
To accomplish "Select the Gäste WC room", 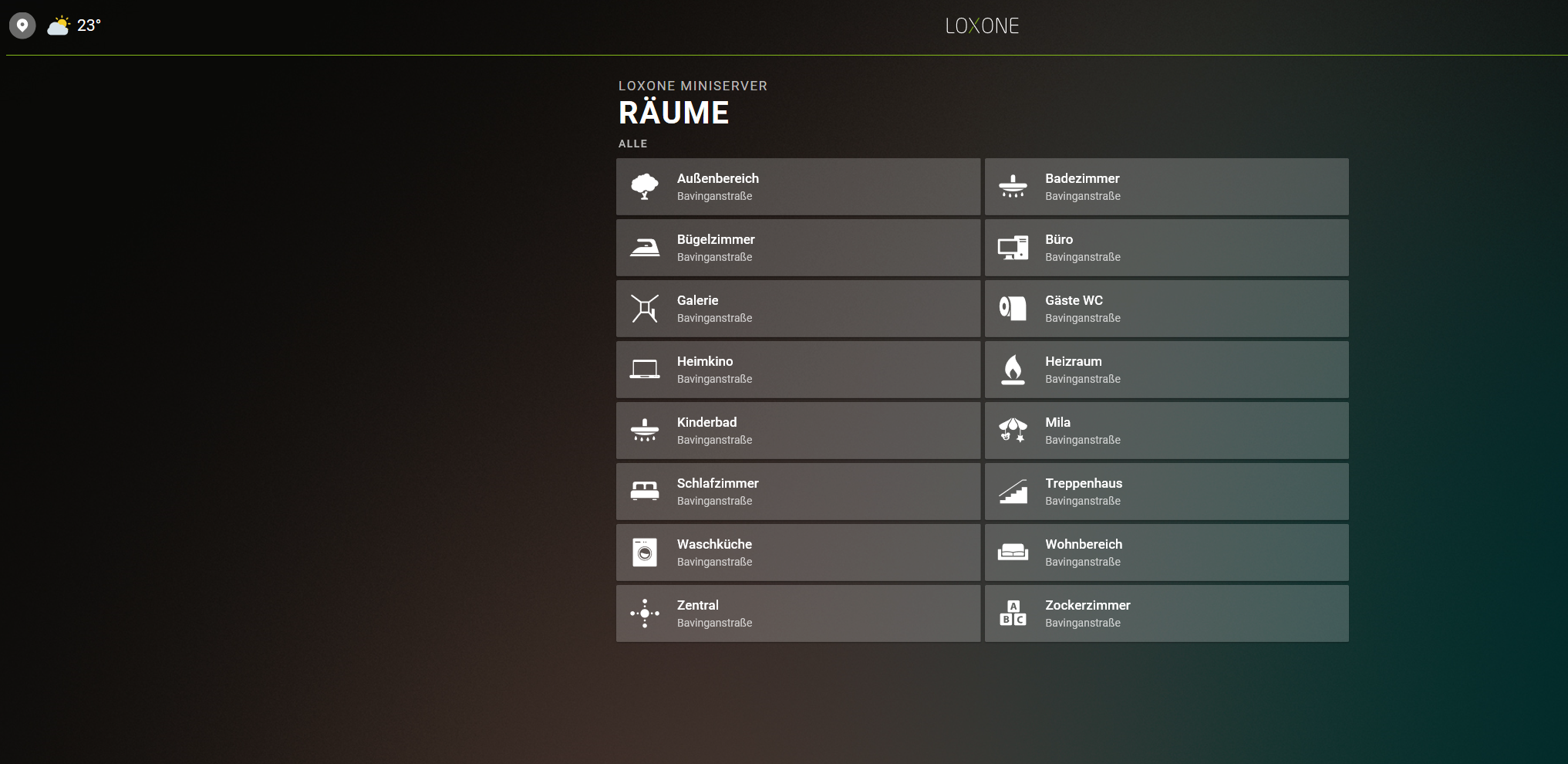I will 1166,309.
